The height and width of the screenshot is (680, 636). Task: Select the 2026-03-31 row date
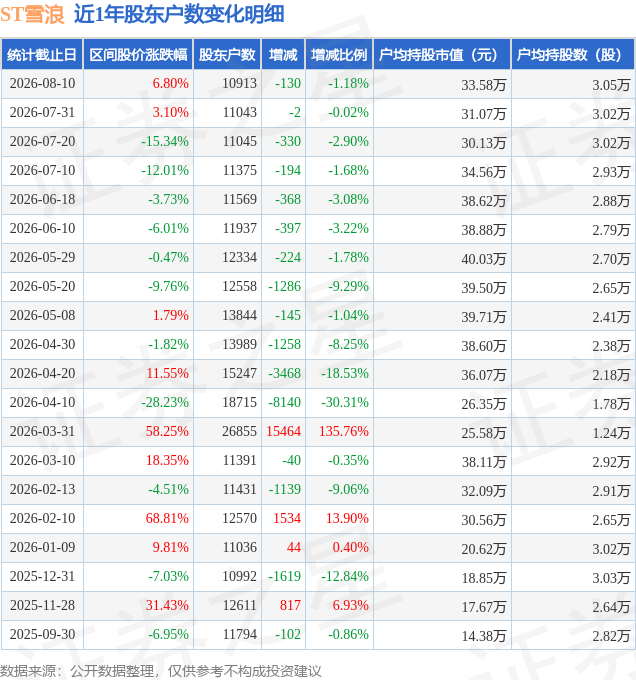tap(42, 431)
